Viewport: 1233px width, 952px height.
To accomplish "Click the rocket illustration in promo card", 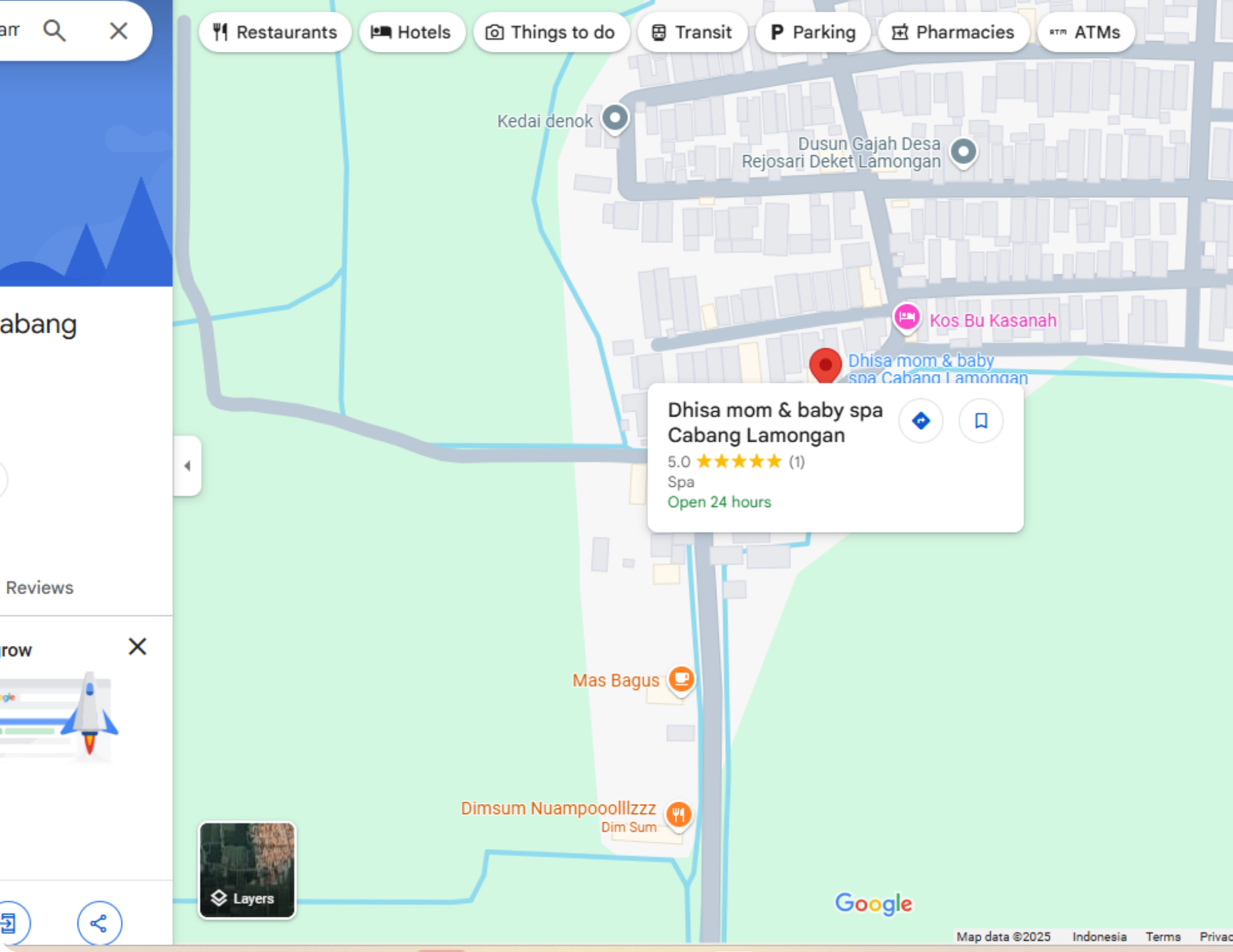I will (90, 713).
